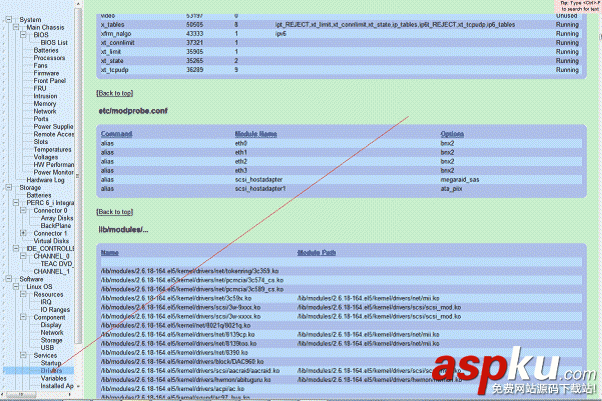
Task: Select the eth0 module name cell
Action: tap(241, 143)
